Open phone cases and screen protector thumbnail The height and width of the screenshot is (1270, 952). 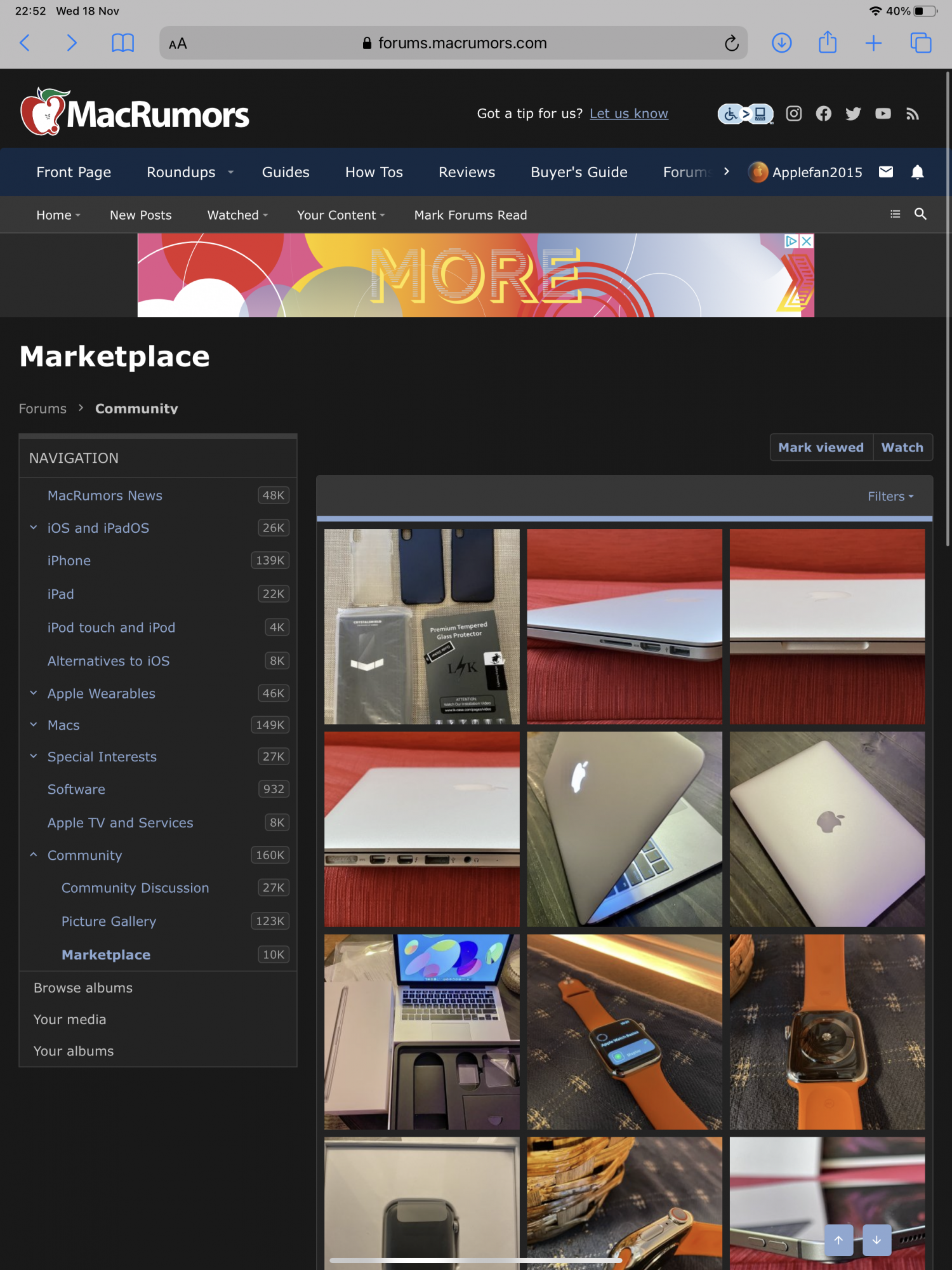(x=422, y=627)
